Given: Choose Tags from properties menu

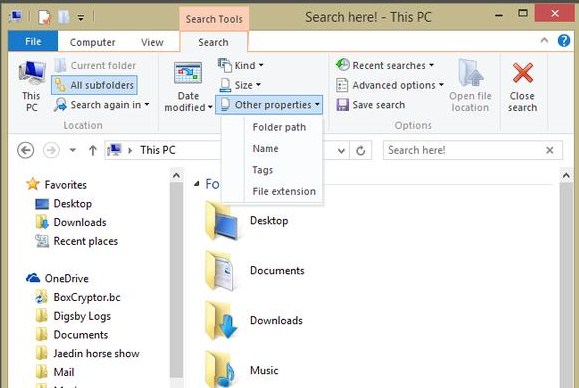Looking at the screenshot, I should click(x=263, y=170).
